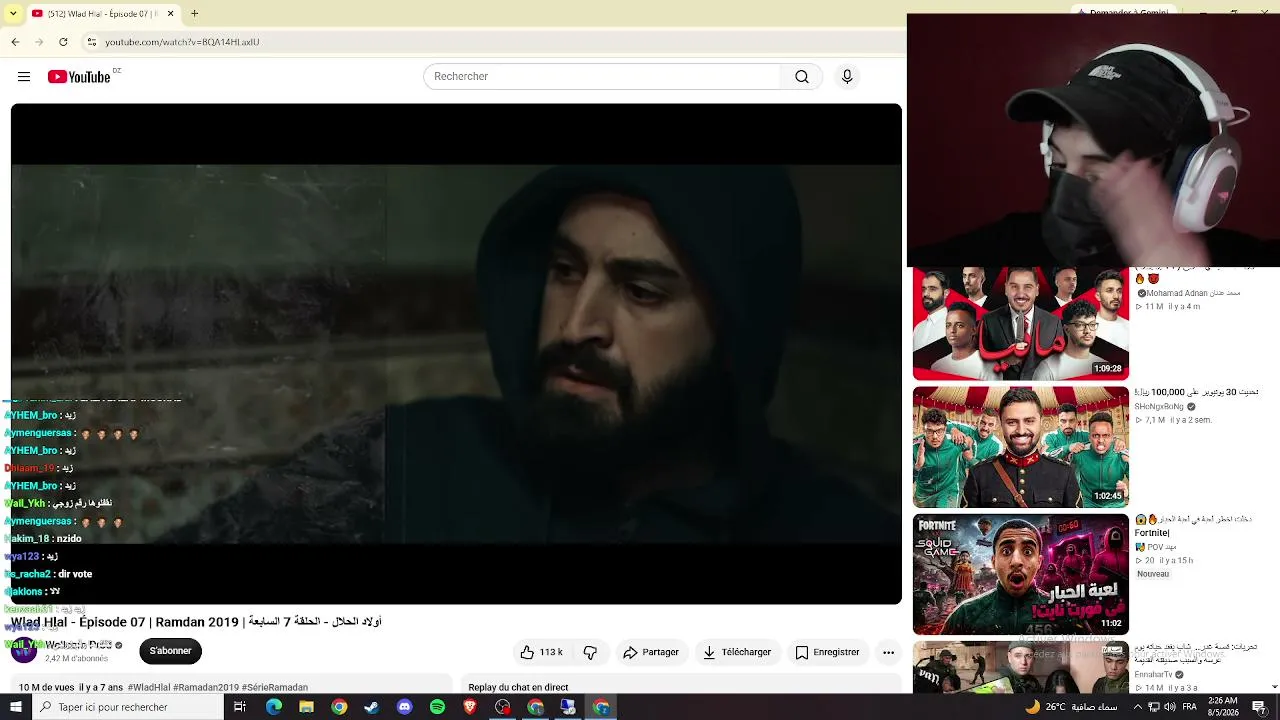This screenshot has width=1280, height=720.
Task: Open the notification center icon
Action: coord(1260,707)
